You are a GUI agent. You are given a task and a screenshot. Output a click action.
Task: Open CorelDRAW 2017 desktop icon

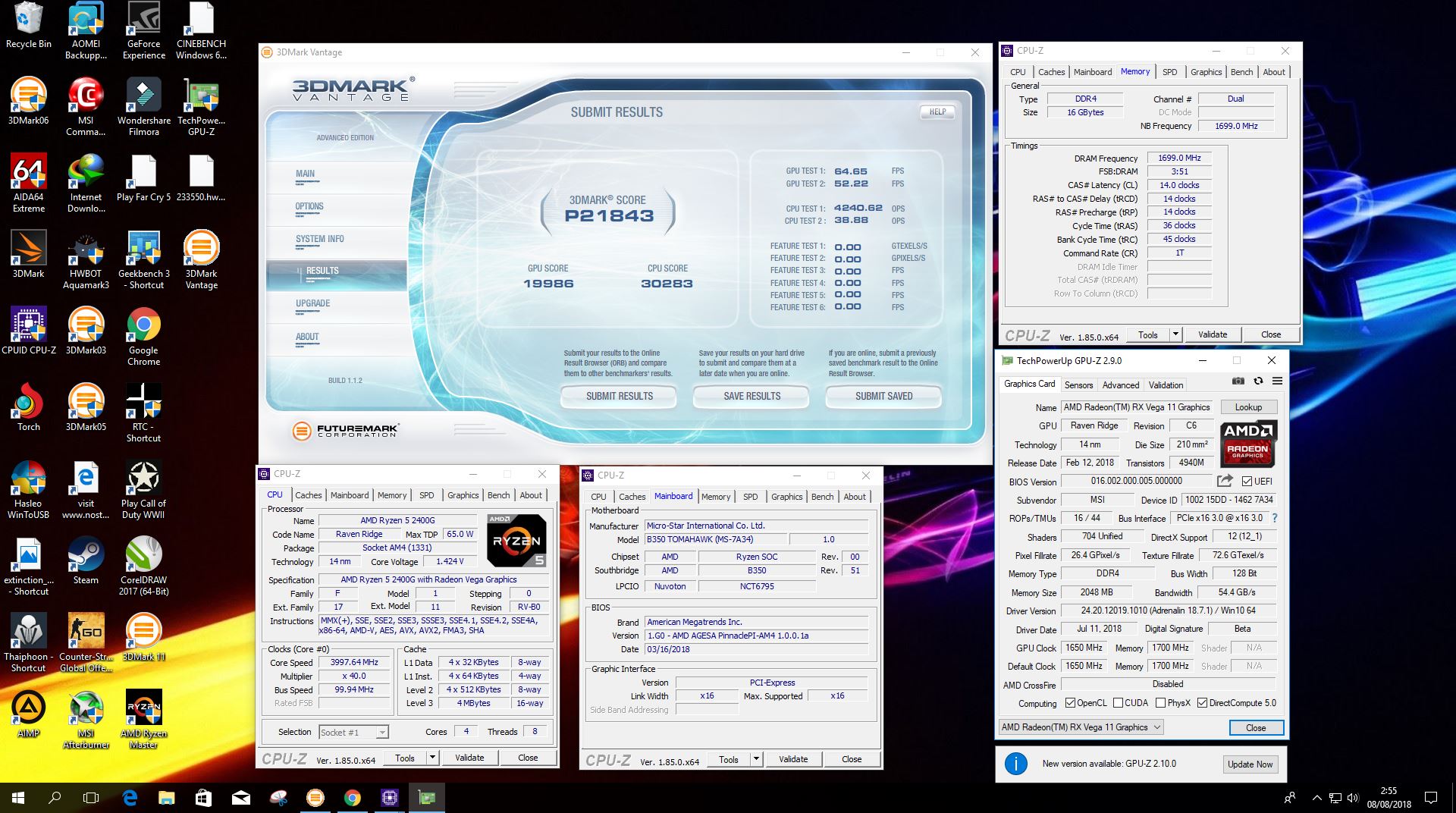pyautogui.click(x=143, y=566)
